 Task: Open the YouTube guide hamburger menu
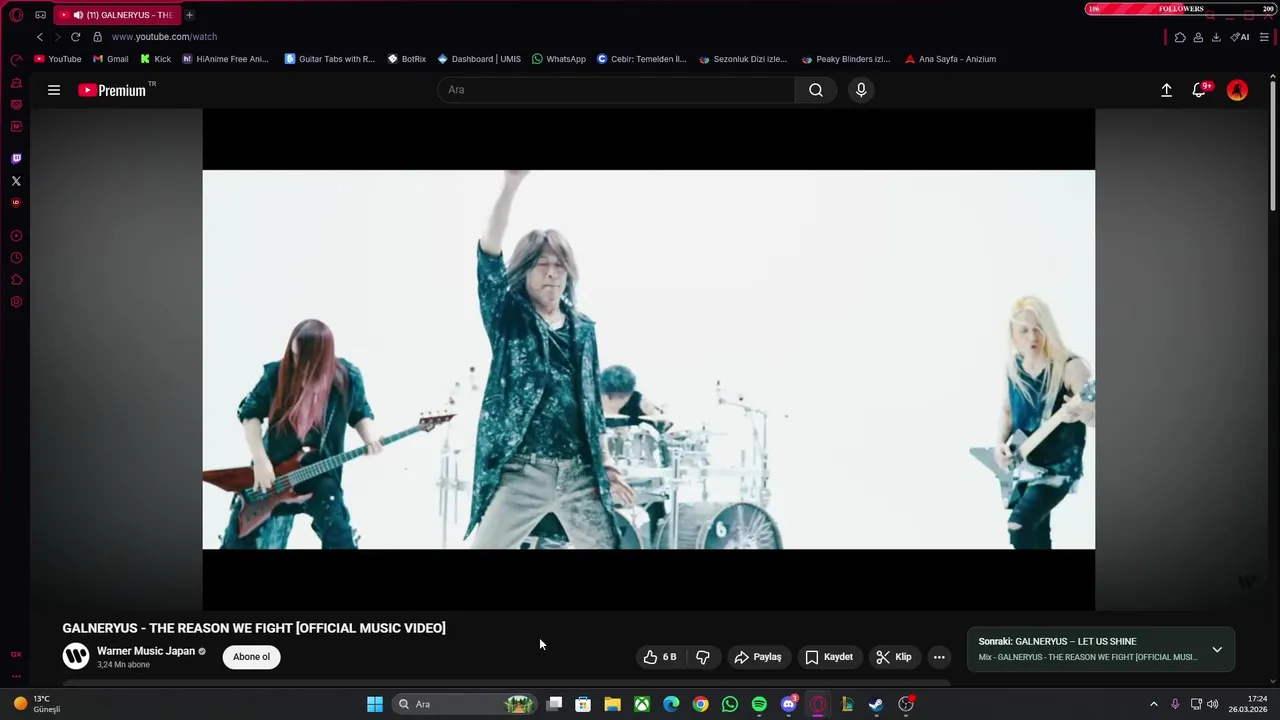pos(54,90)
